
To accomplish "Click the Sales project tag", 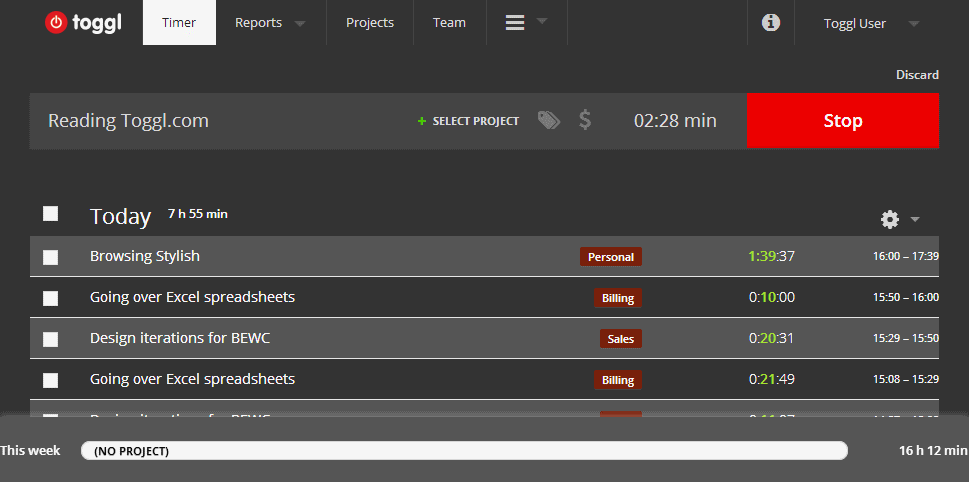I will pos(620,339).
